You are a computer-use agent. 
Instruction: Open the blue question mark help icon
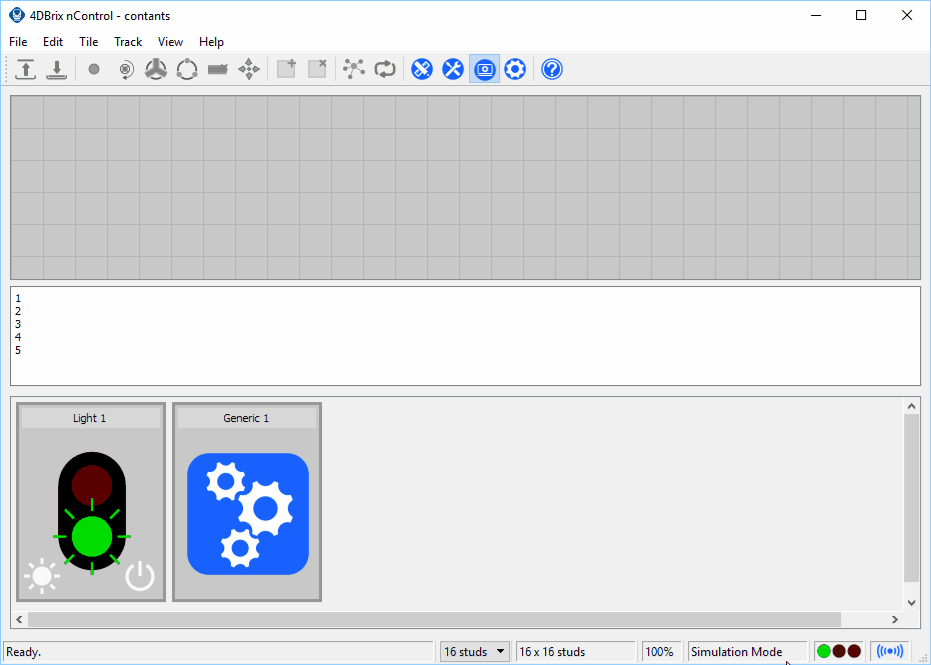(x=552, y=69)
